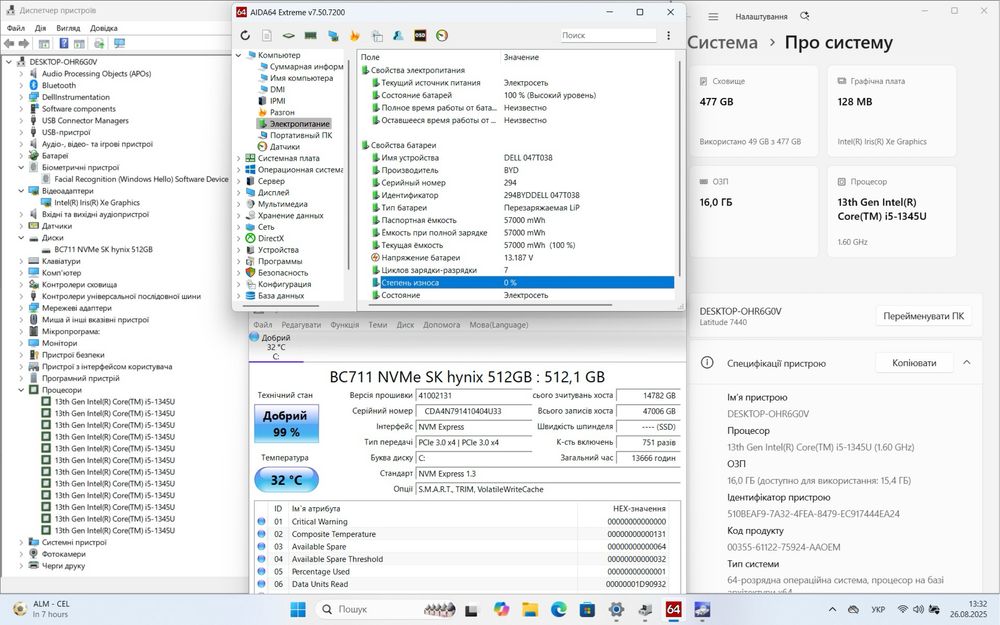Click the Сховище 477 GB card in Settings

(x=754, y=111)
